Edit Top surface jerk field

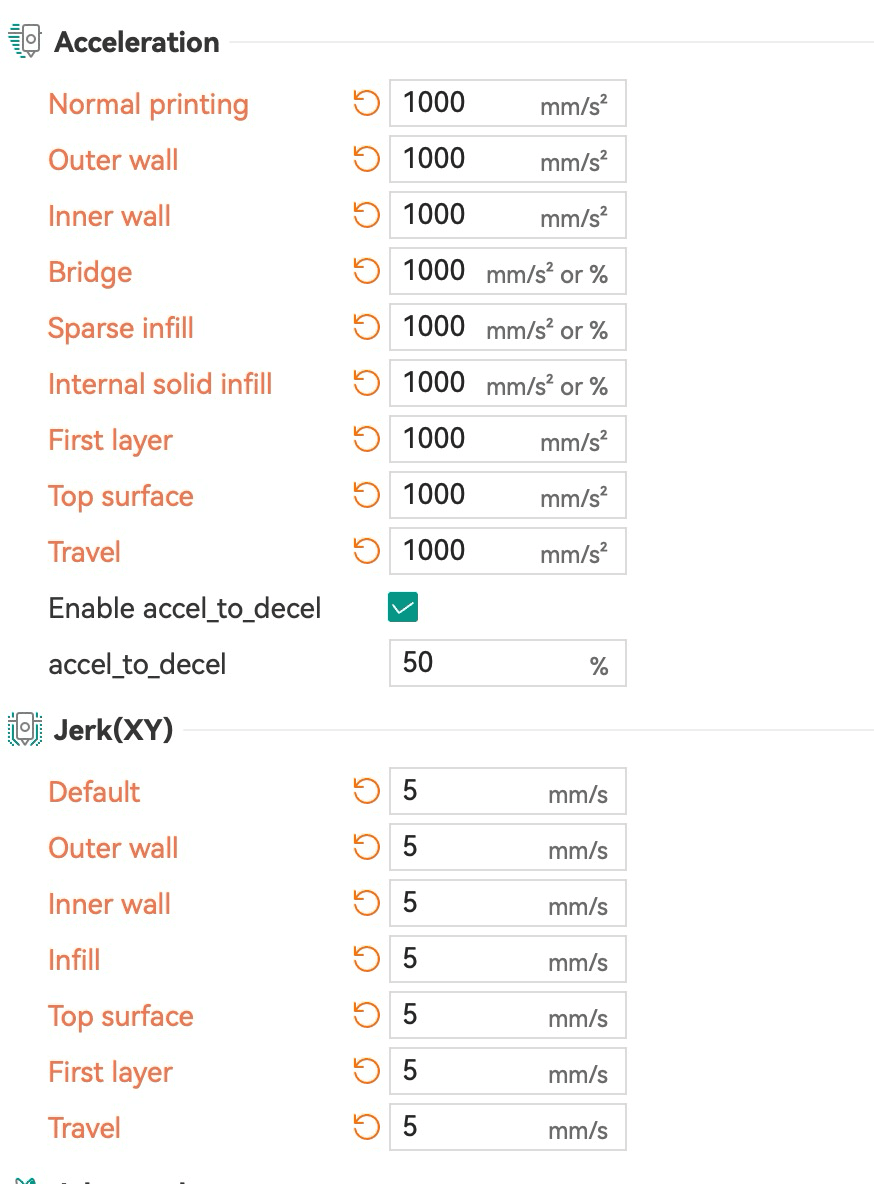508,1015
